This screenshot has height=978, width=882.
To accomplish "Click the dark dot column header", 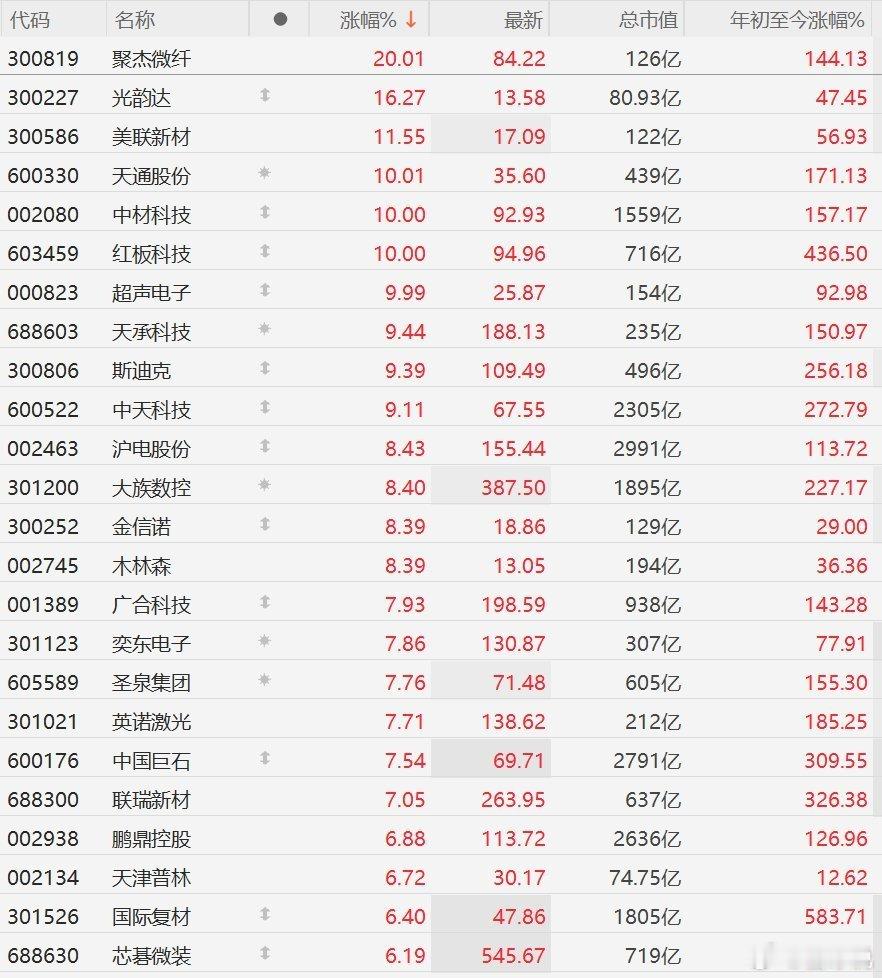I will 281,19.
